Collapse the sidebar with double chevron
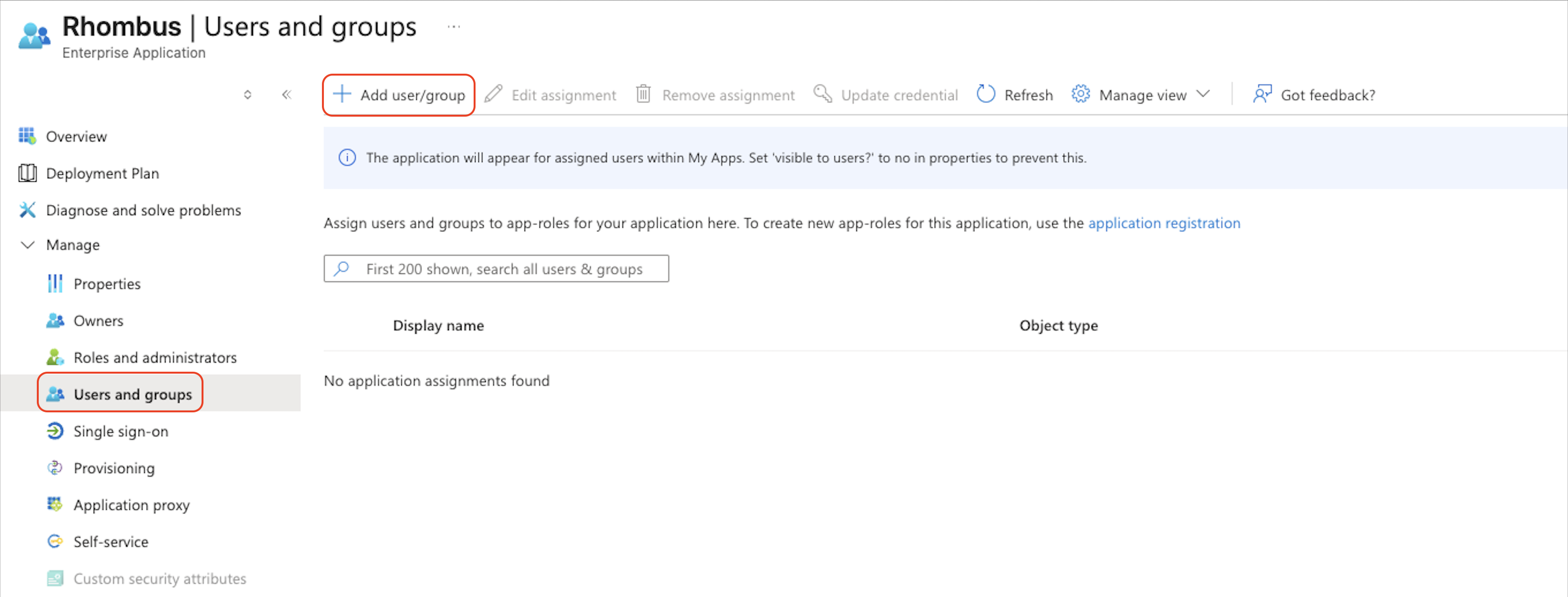This screenshot has height=597, width=1568. 287,94
